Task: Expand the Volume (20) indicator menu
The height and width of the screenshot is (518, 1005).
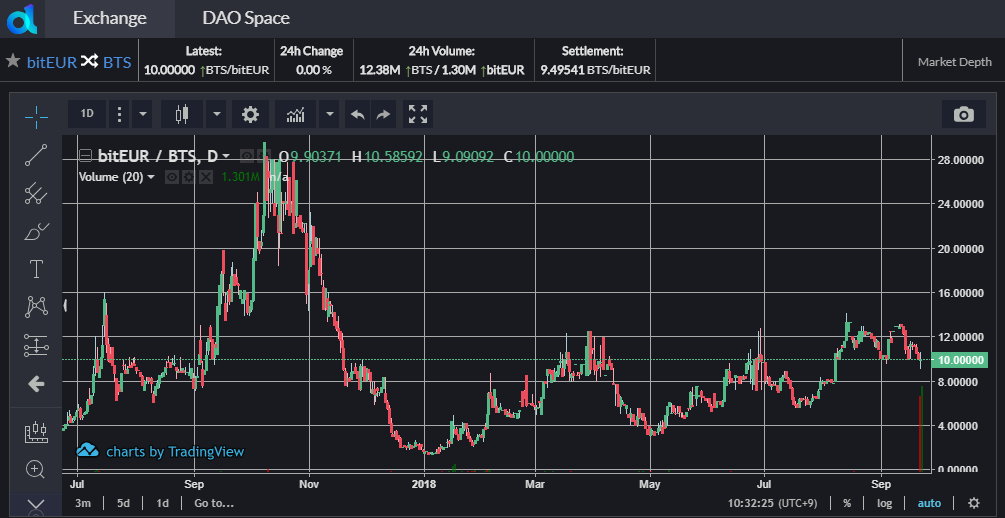Action: pyautogui.click(x=151, y=177)
